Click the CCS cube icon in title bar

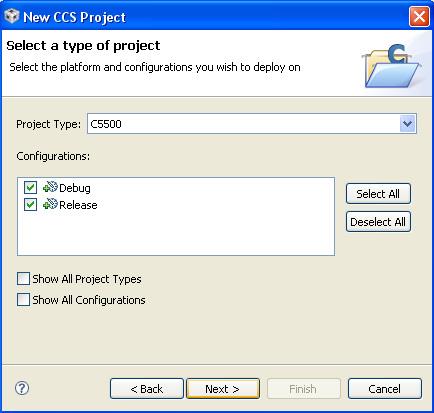coord(11,16)
